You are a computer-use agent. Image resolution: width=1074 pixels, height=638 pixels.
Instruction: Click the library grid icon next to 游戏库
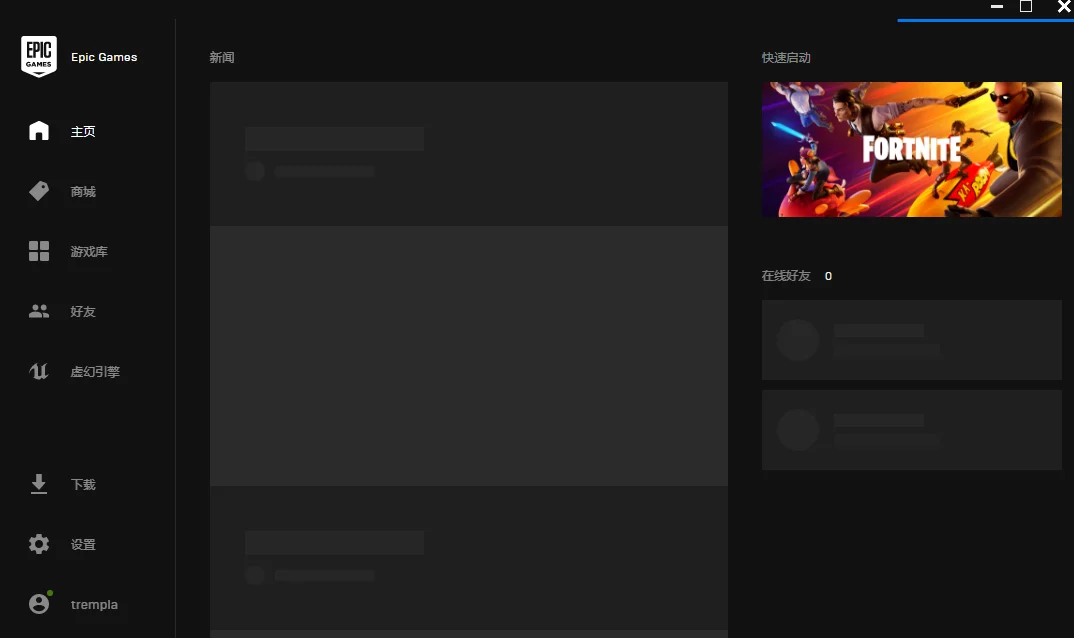point(39,251)
